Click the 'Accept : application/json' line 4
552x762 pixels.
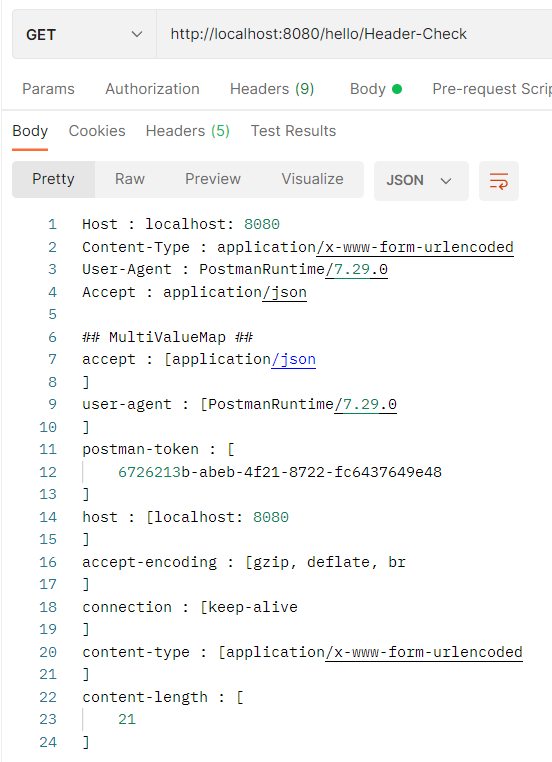coord(194,293)
